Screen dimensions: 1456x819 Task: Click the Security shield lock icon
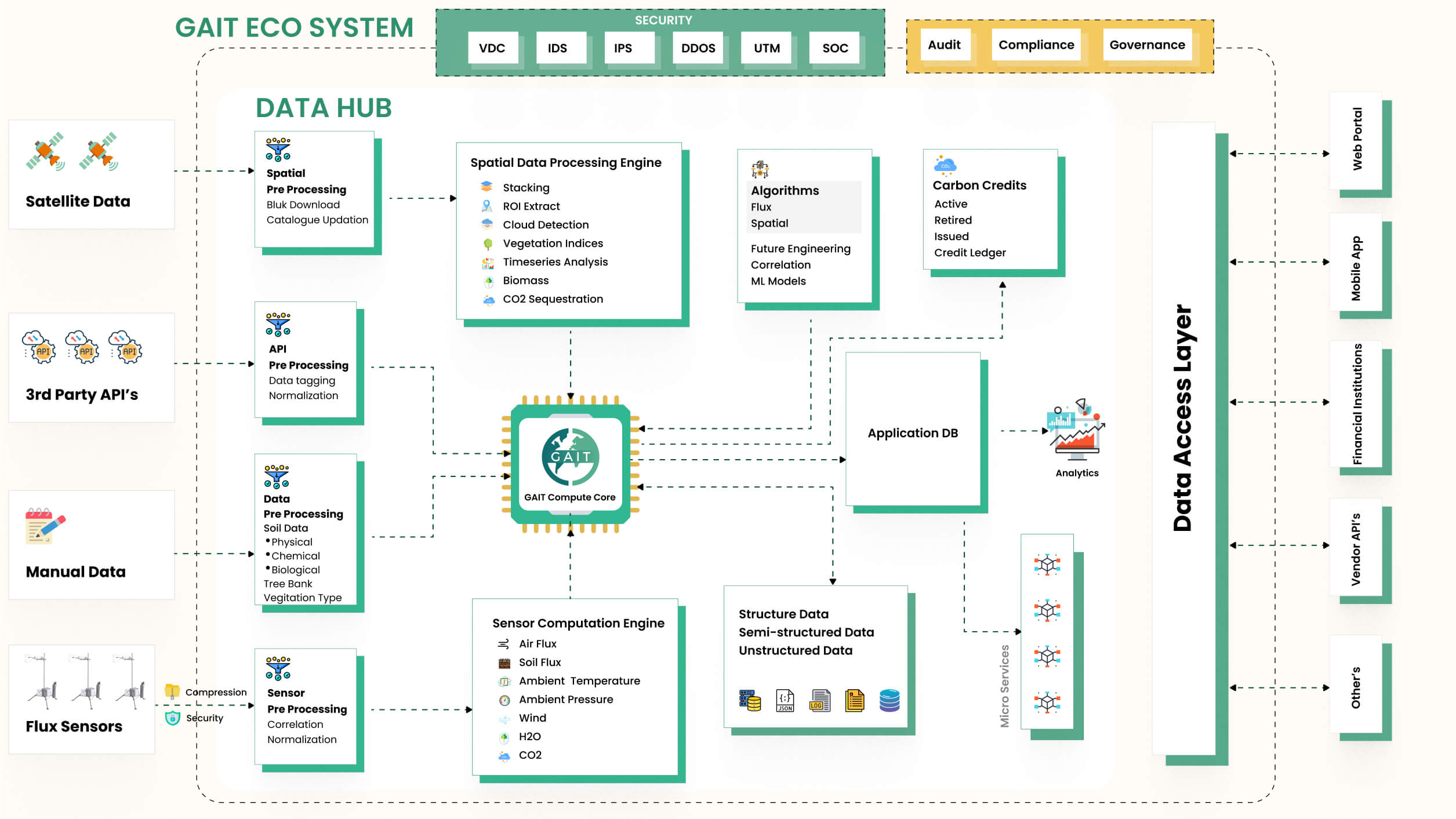[x=172, y=718]
